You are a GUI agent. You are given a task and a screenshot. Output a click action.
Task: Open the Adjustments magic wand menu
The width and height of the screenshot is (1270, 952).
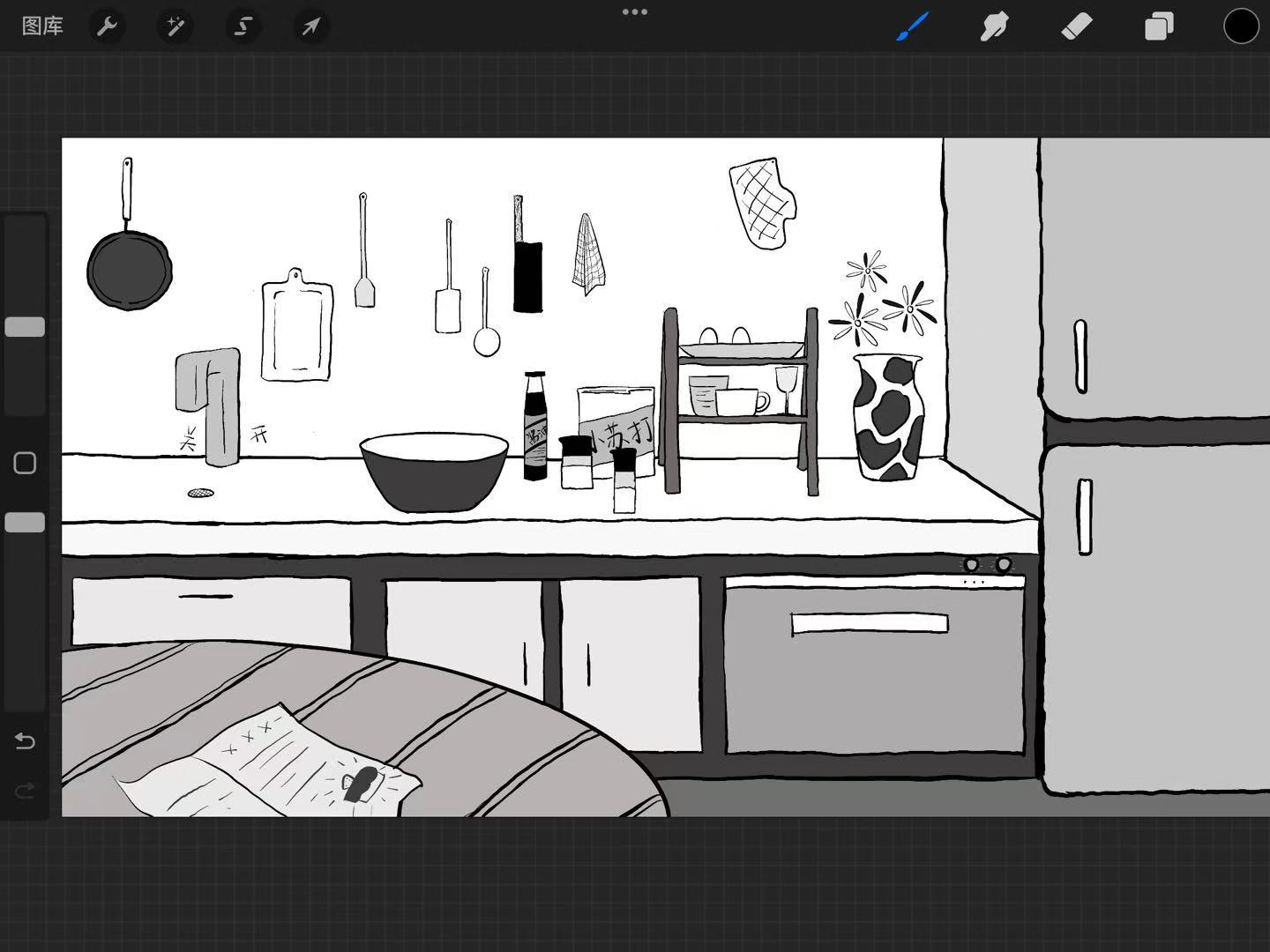tap(175, 26)
